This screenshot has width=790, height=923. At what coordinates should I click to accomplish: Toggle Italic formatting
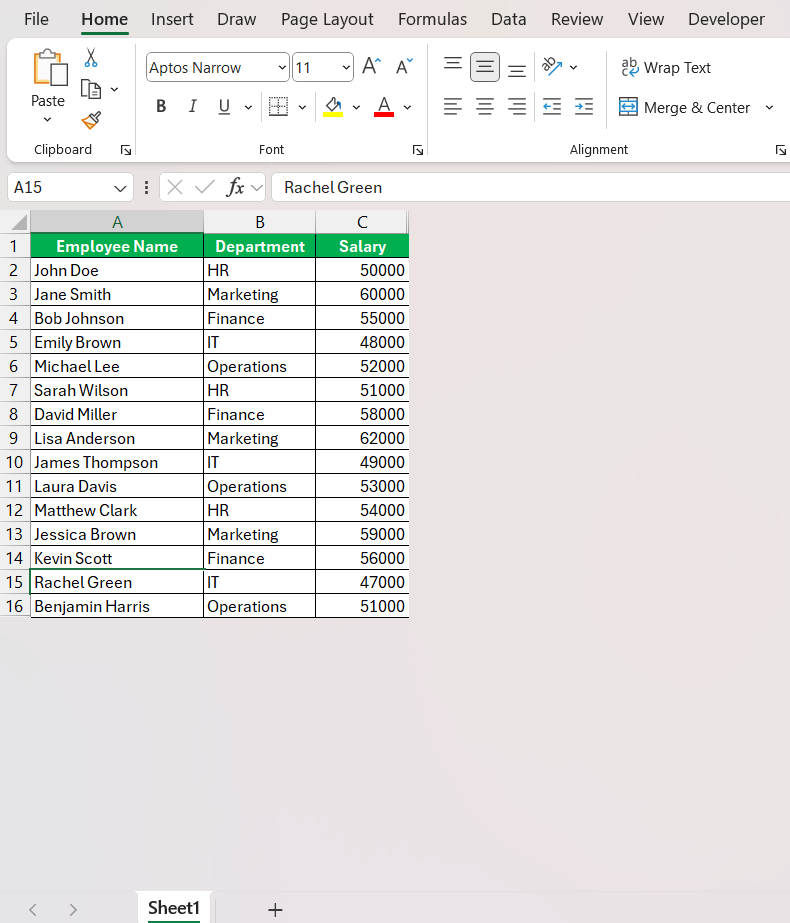(192, 107)
